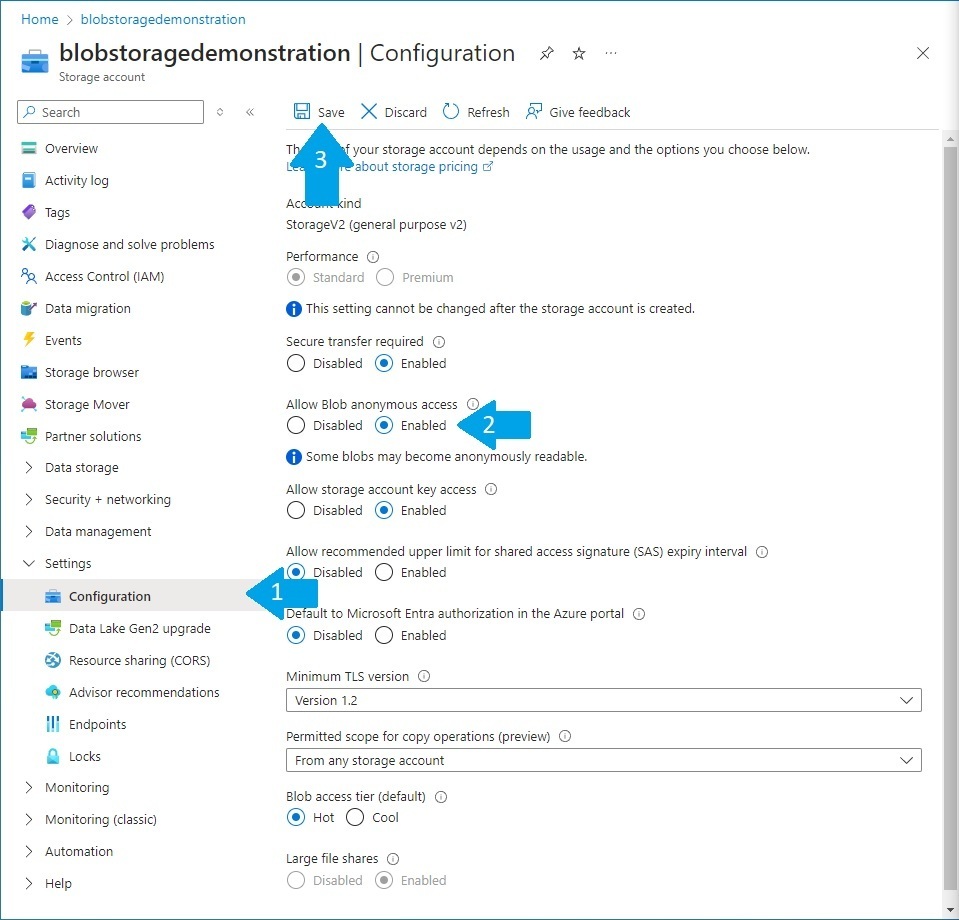Expand the Monitoring (classic) section

click(29, 819)
